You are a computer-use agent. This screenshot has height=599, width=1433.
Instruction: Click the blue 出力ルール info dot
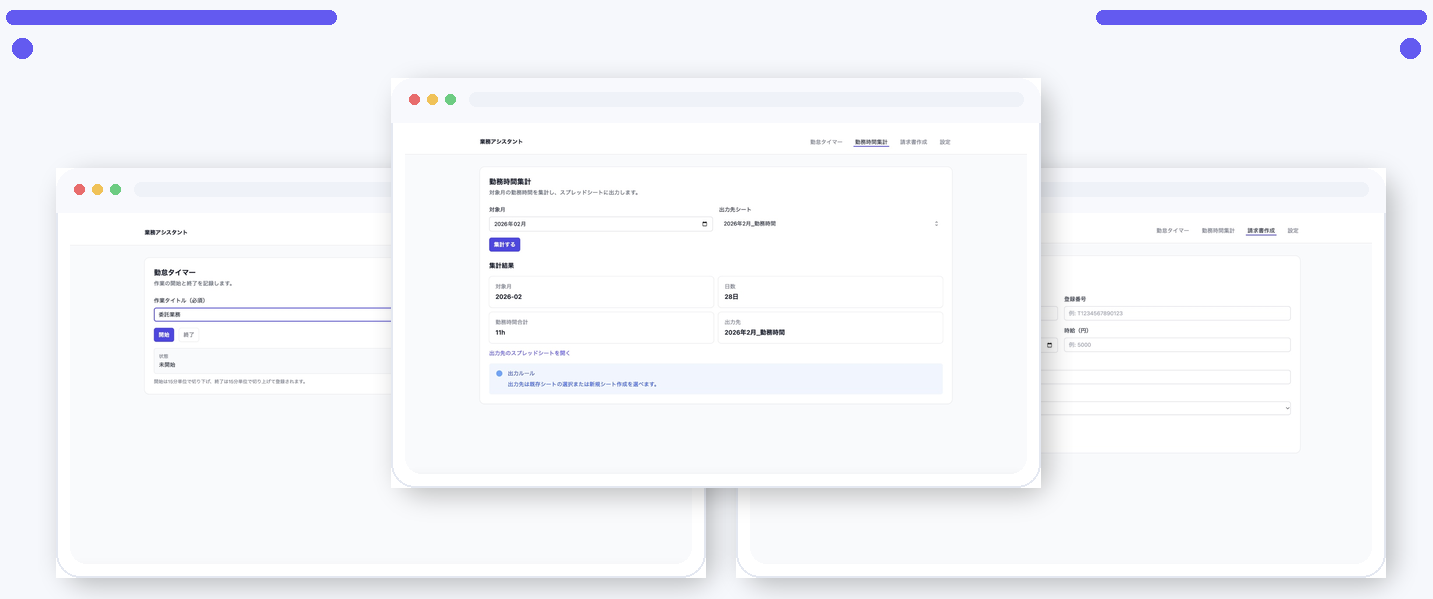500,373
